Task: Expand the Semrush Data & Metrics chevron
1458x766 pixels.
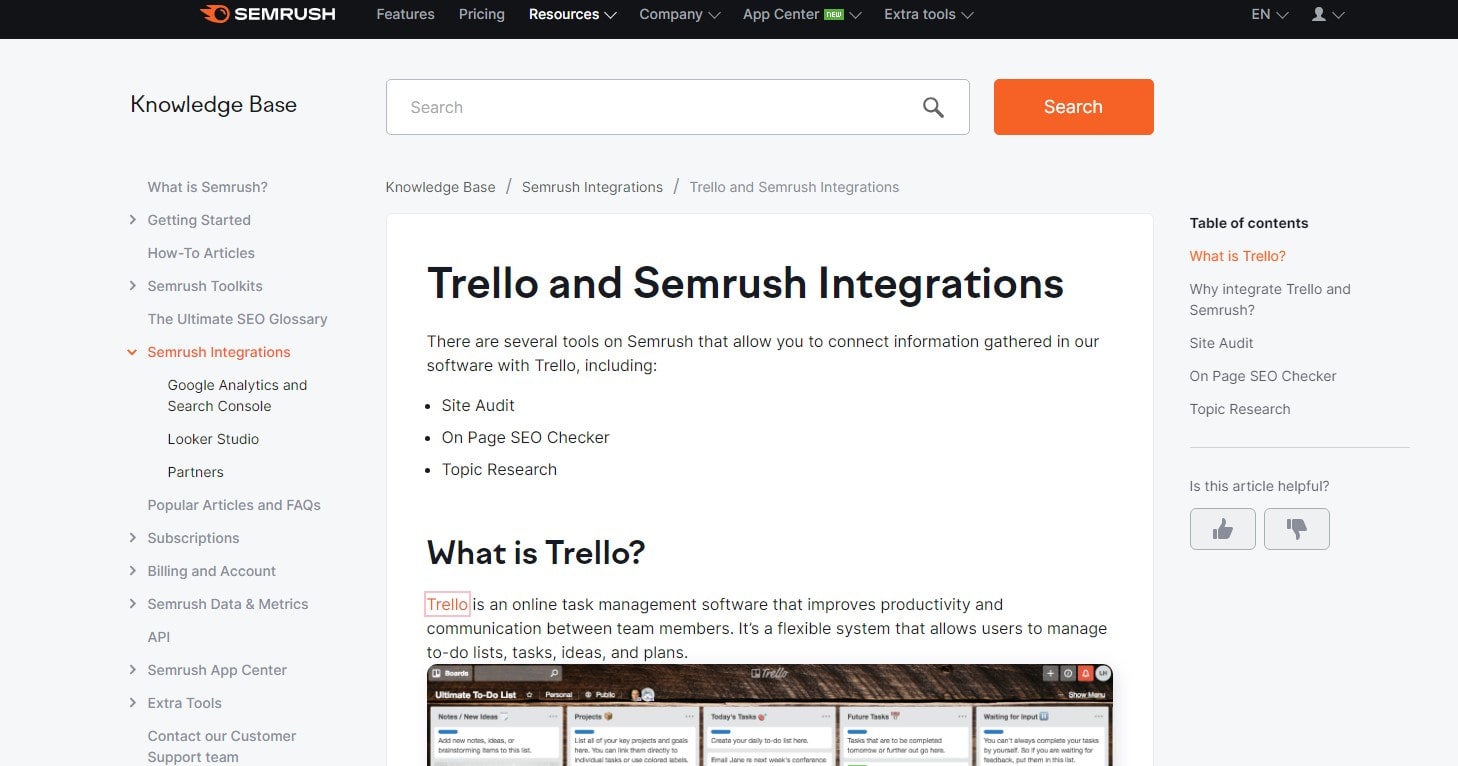Action: pos(133,604)
